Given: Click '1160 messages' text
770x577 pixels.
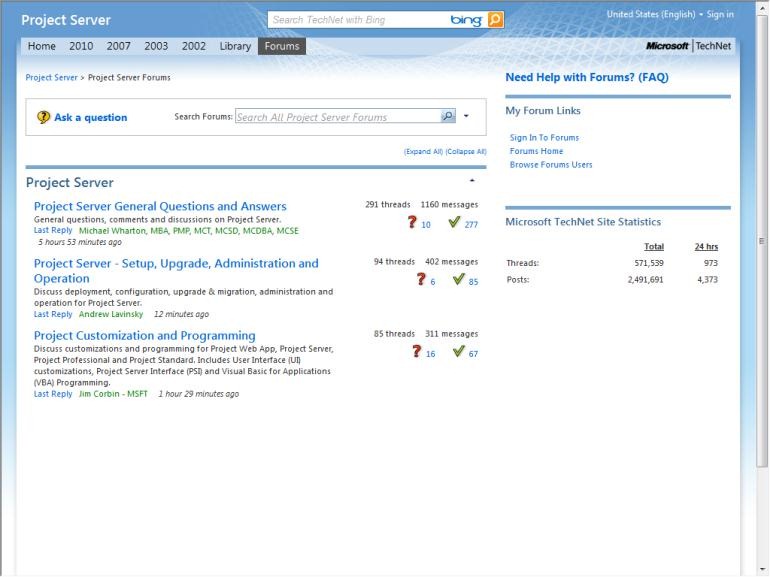Looking at the screenshot, I should click(449, 205).
